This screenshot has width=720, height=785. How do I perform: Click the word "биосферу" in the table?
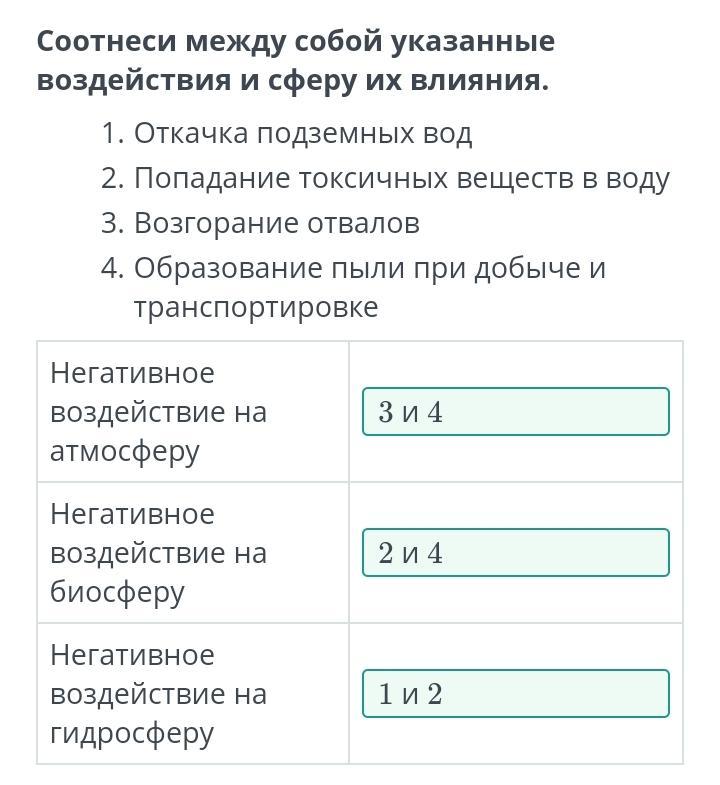click(117, 592)
